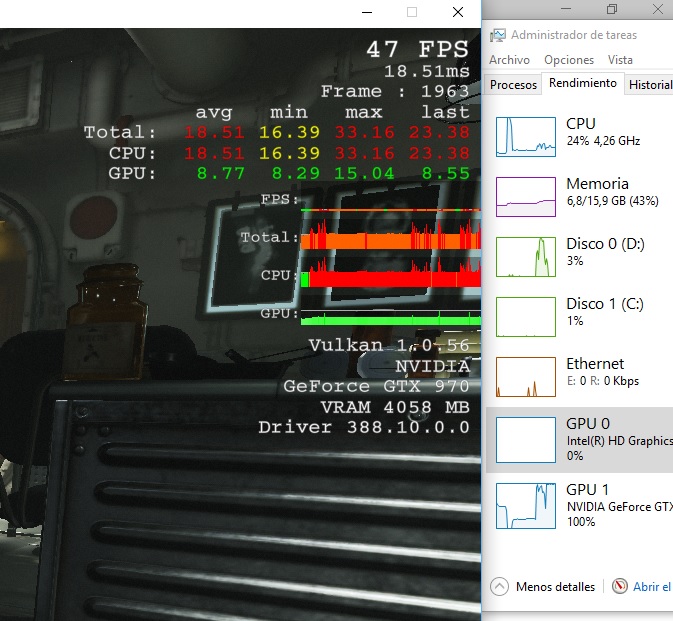Switch to the Procesos tab
673x621 pixels.
tap(513, 85)
